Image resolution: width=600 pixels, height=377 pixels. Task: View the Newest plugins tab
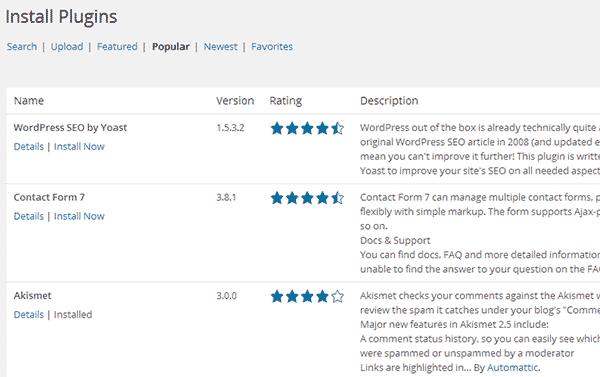[220, 47]
